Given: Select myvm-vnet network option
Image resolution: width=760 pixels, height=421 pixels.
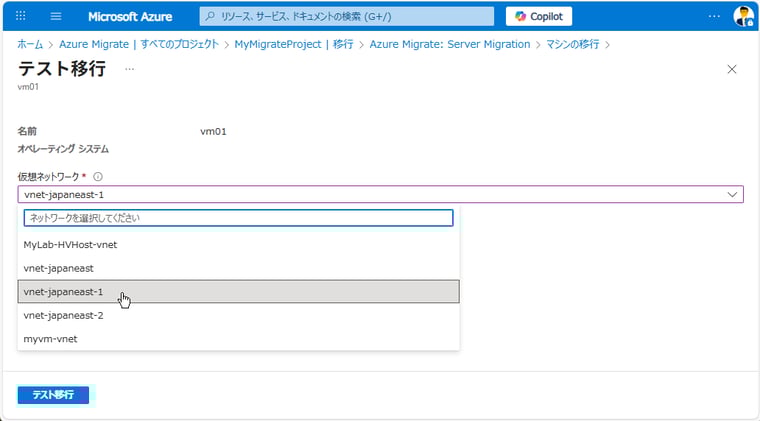Looking at the screenshot, I should coord(238,339).
